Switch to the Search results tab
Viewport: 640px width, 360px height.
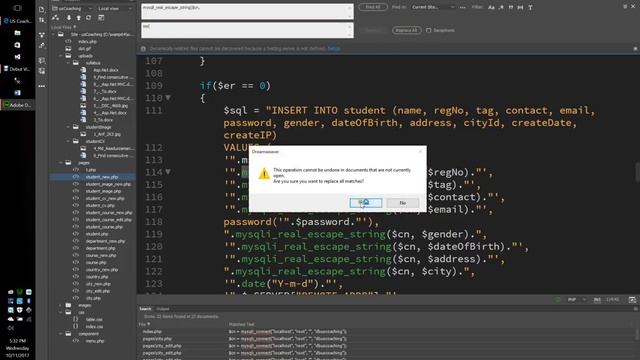tap(145, 309)
